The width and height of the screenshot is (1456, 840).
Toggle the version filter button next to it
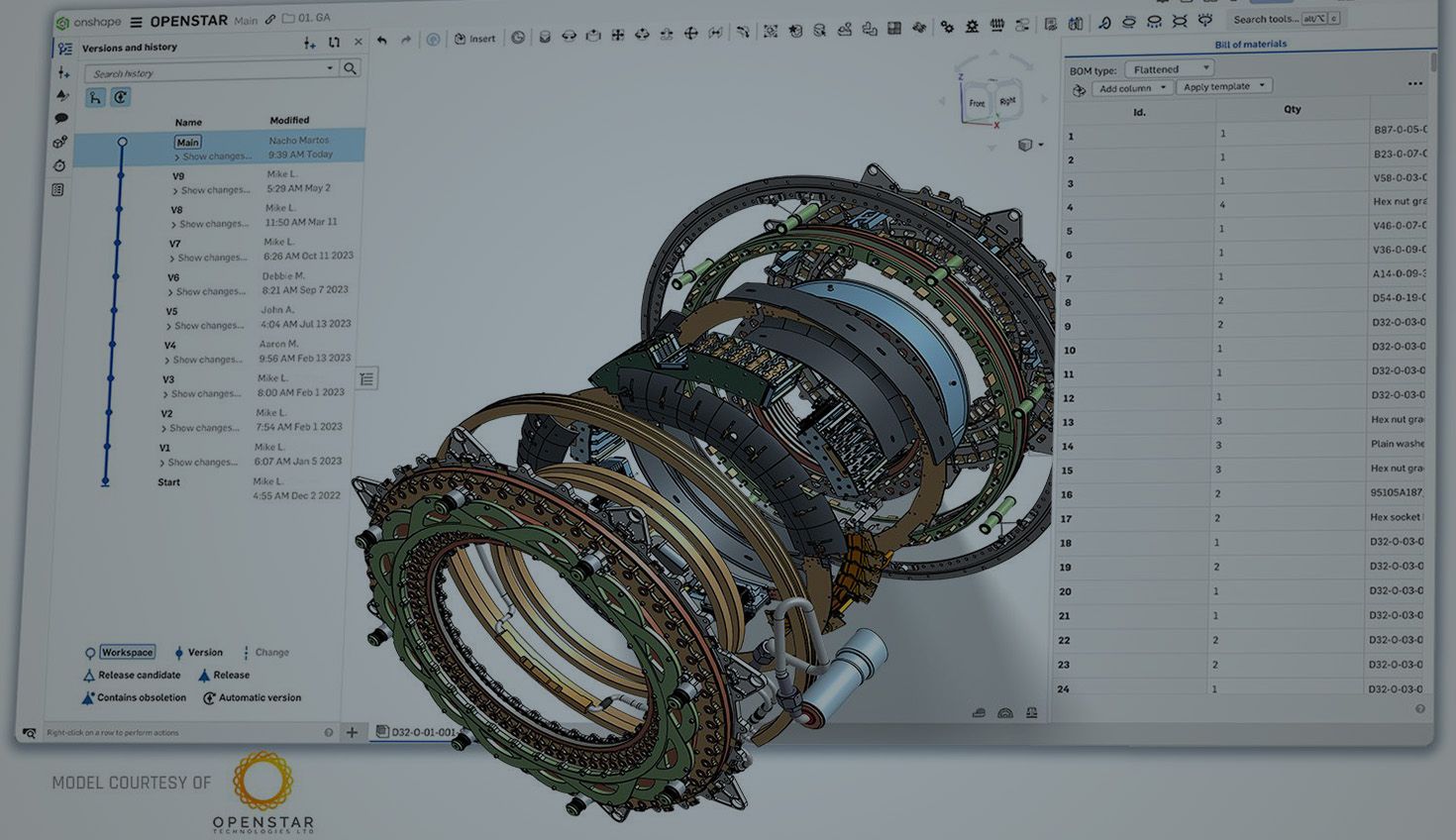coord(121,97)
